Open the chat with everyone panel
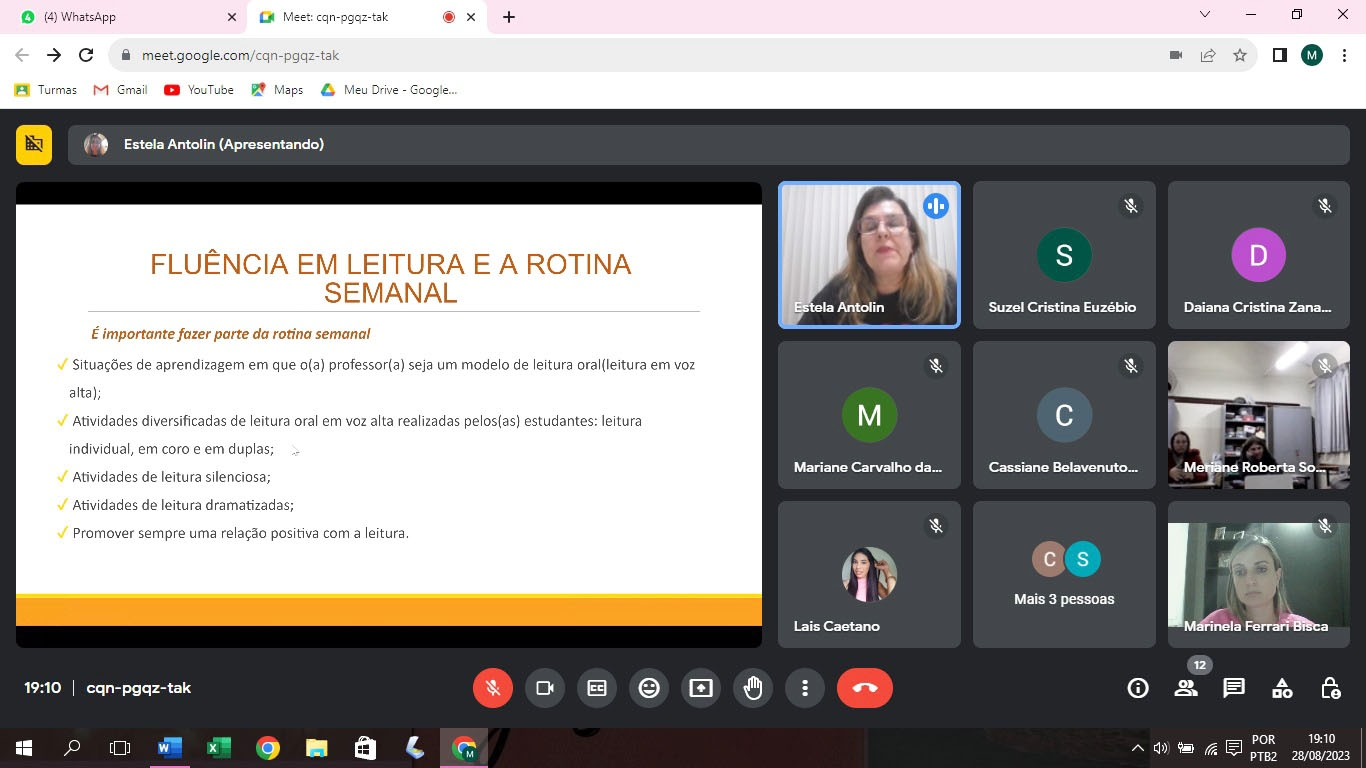 pos(1234,688)
